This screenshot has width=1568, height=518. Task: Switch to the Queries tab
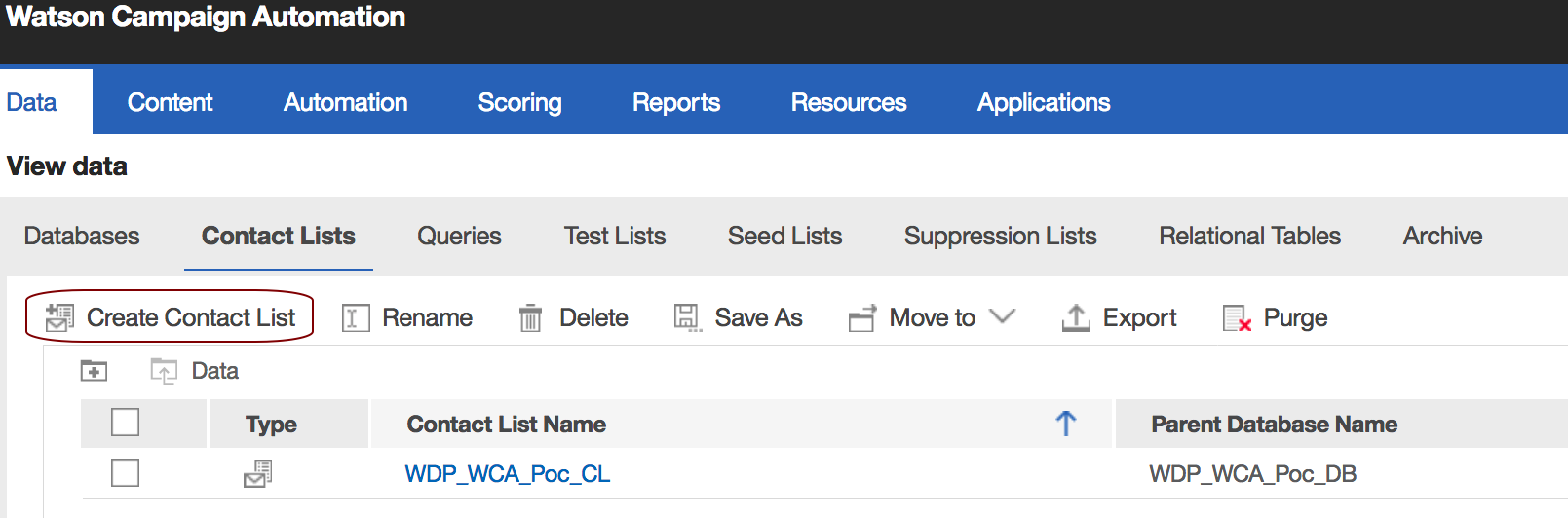pos(459,236)
